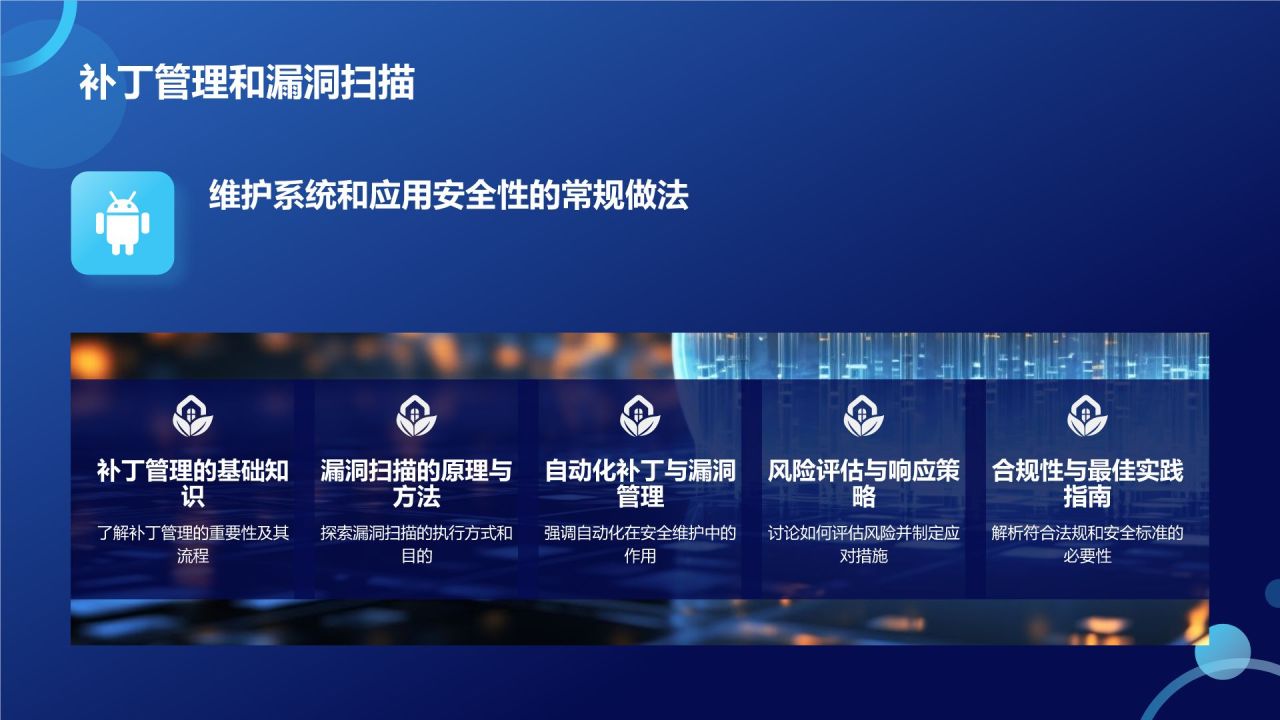Click the leaf icon above 风险评估与响应策略
Screen dimensions: 1280x720
click(864, 416)
